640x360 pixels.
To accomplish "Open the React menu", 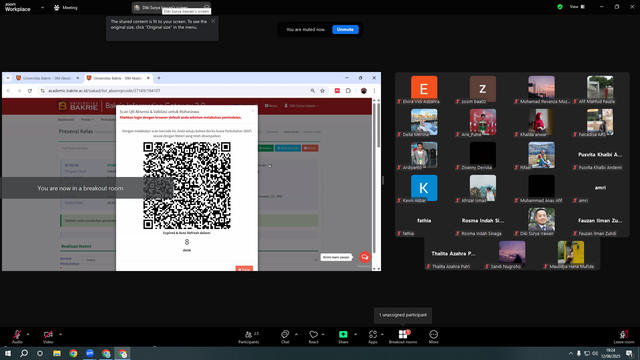I will tap(313, 337).
